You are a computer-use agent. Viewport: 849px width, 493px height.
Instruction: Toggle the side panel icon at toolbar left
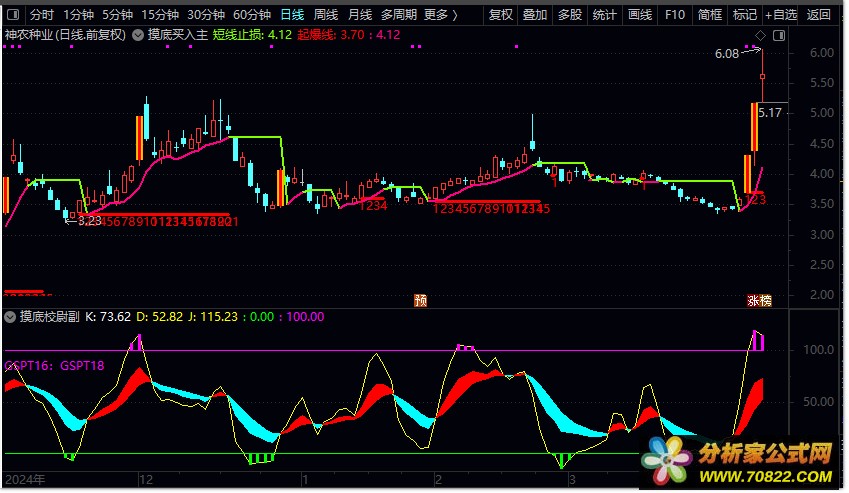[x=13, y=15]
